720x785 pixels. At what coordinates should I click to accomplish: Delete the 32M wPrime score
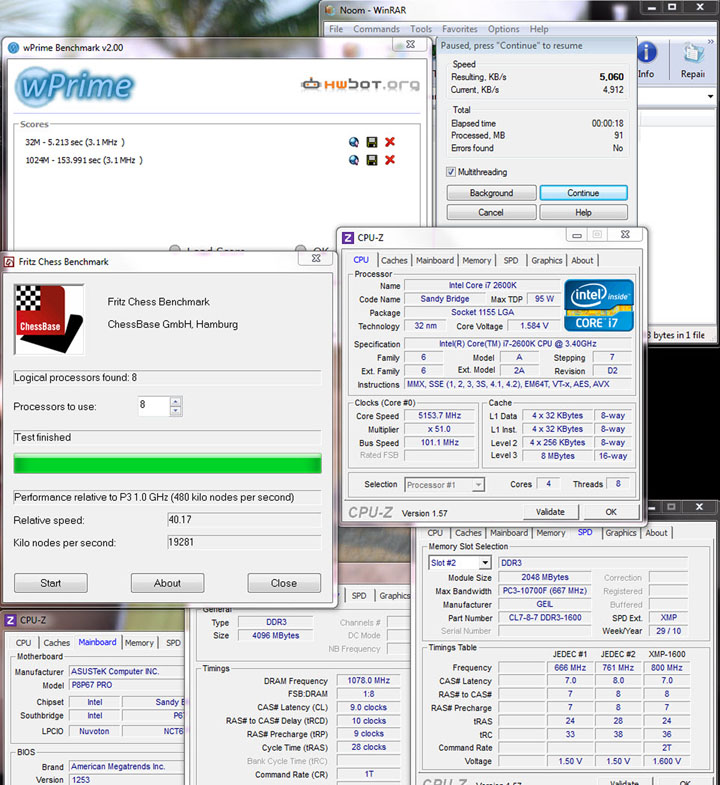pyautogui.click(x=390, y=142)
